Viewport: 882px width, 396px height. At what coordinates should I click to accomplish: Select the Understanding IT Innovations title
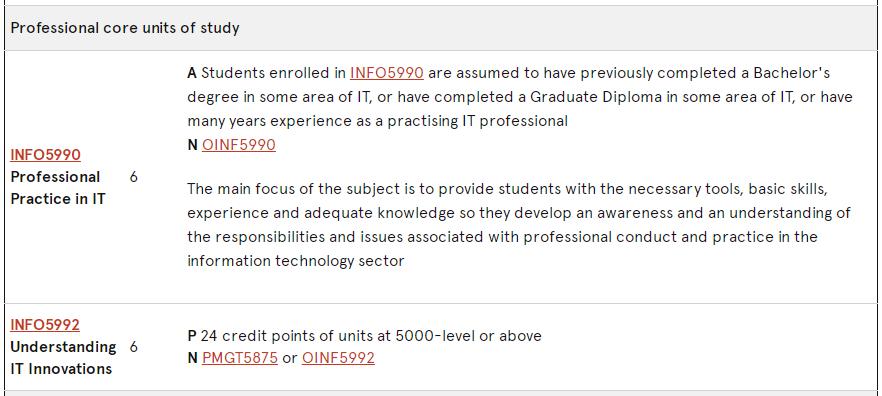(63, 358)
